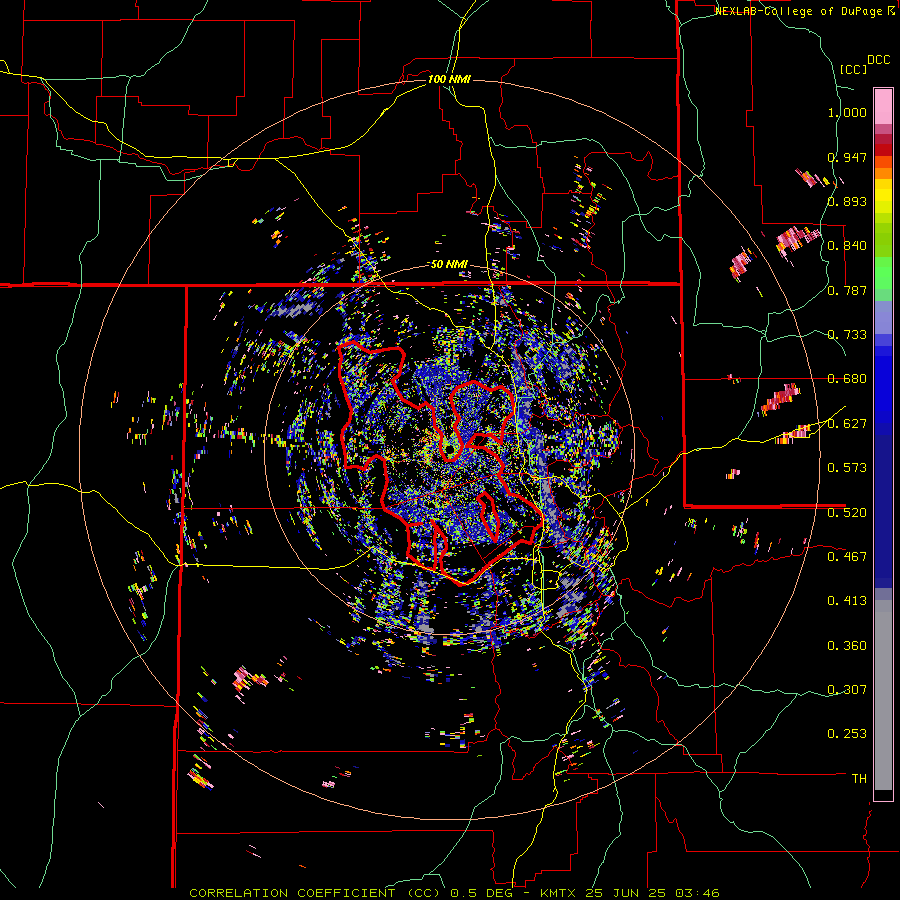Click the 0.467 value on the color scale
This screenshot has width=900, height=900.
pyautogui.click(x=847, y=557)
